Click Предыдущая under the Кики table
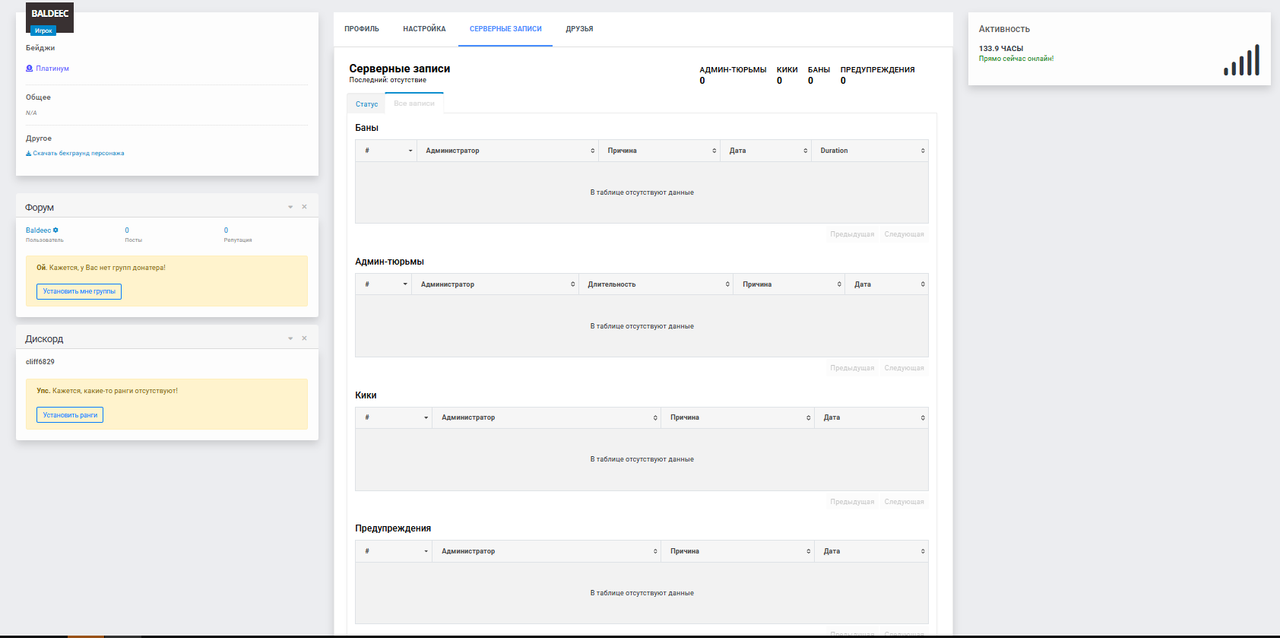Viewport: 1280px width, 638px height. pos(852,501)
